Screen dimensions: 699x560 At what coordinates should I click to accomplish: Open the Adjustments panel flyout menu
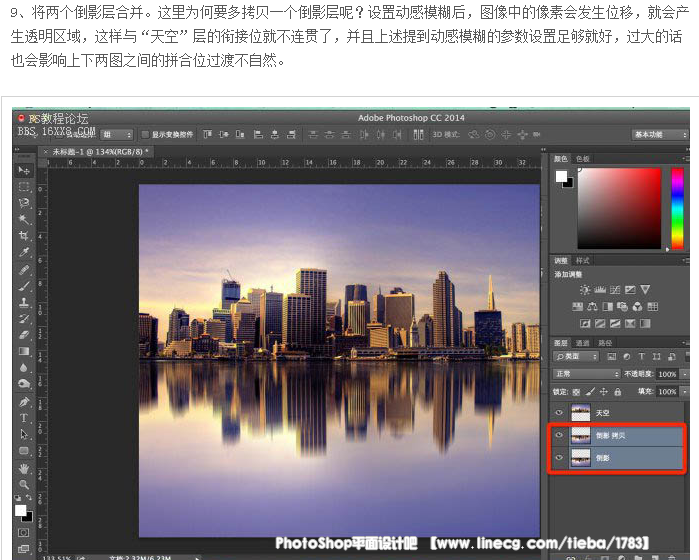pos(685,260)
